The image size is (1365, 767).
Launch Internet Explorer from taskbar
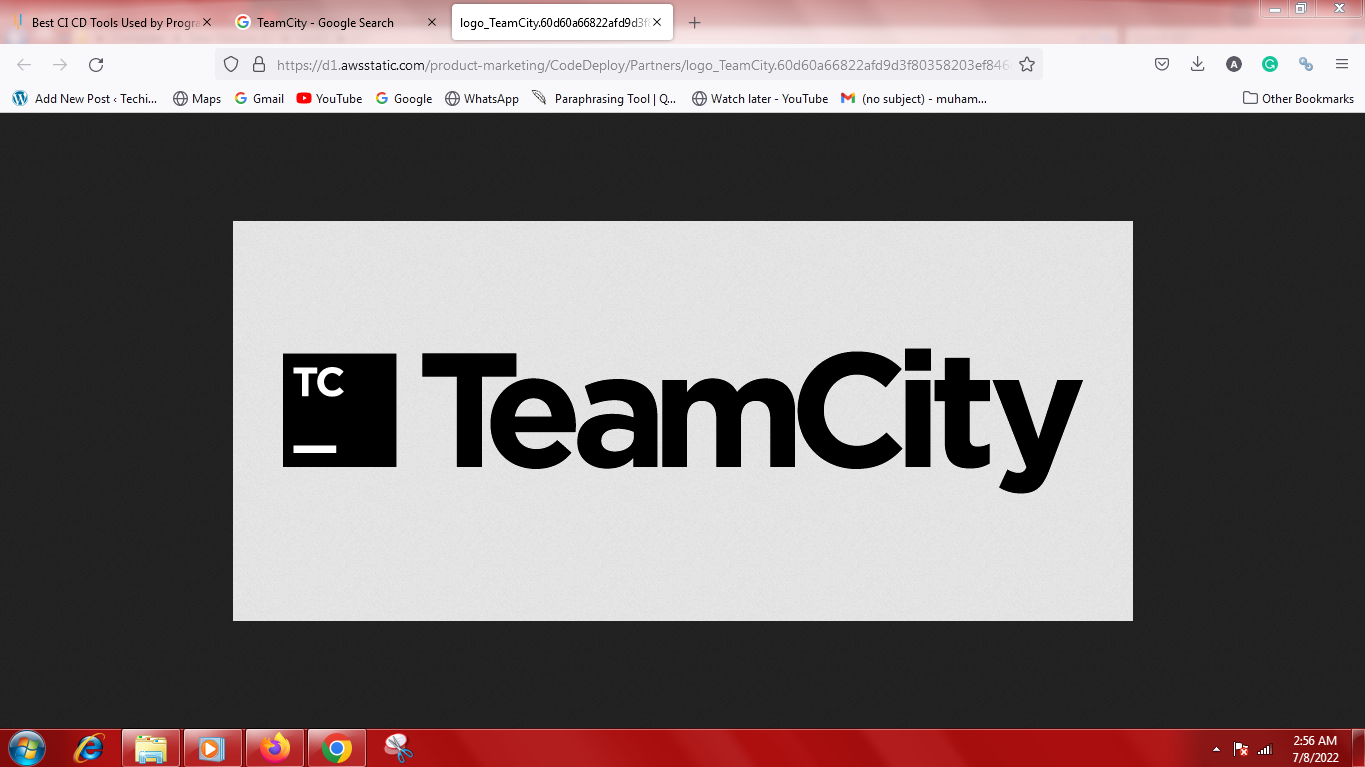click(x=90, y=748)
